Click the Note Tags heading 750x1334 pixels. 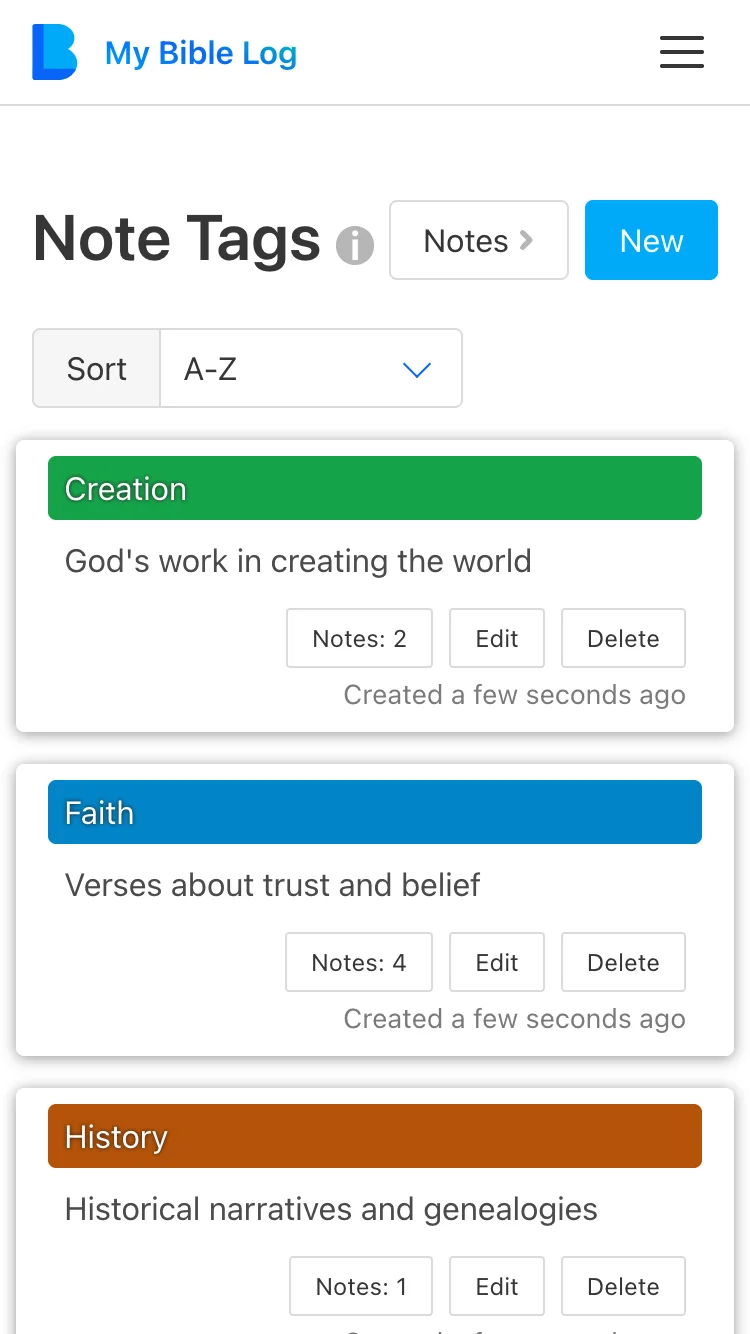pyautogui.click(x=176, y=240)
